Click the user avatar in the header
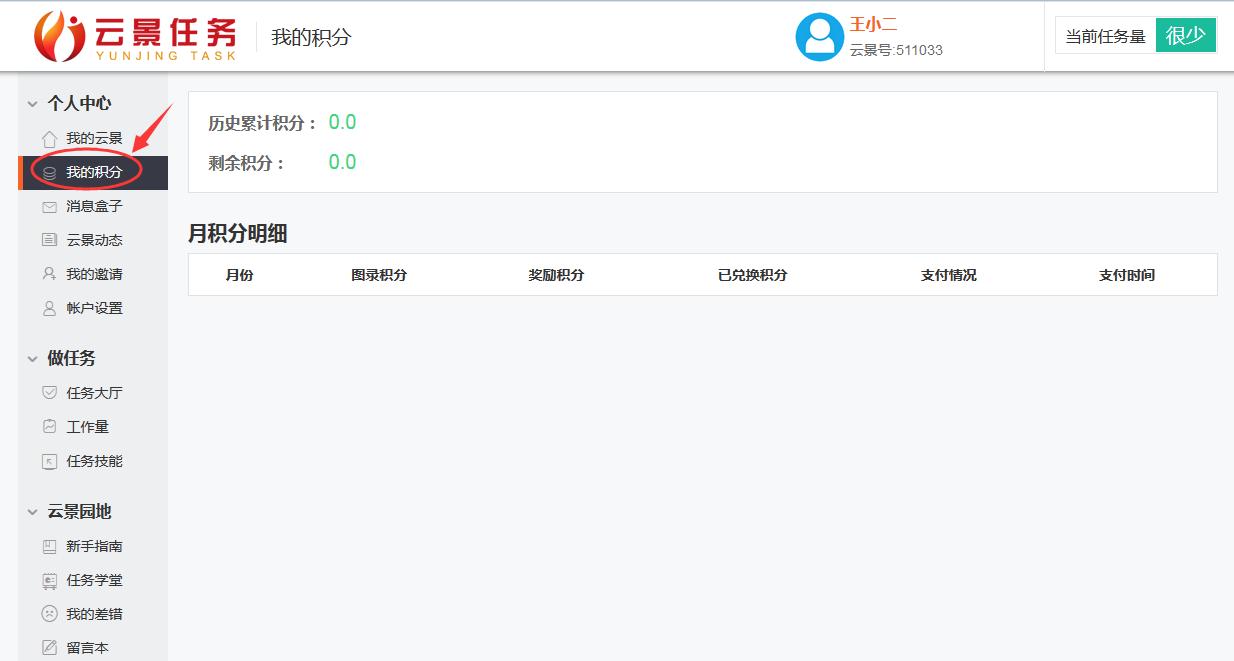Screen dimensions: 1234x661 click(820, 37)
